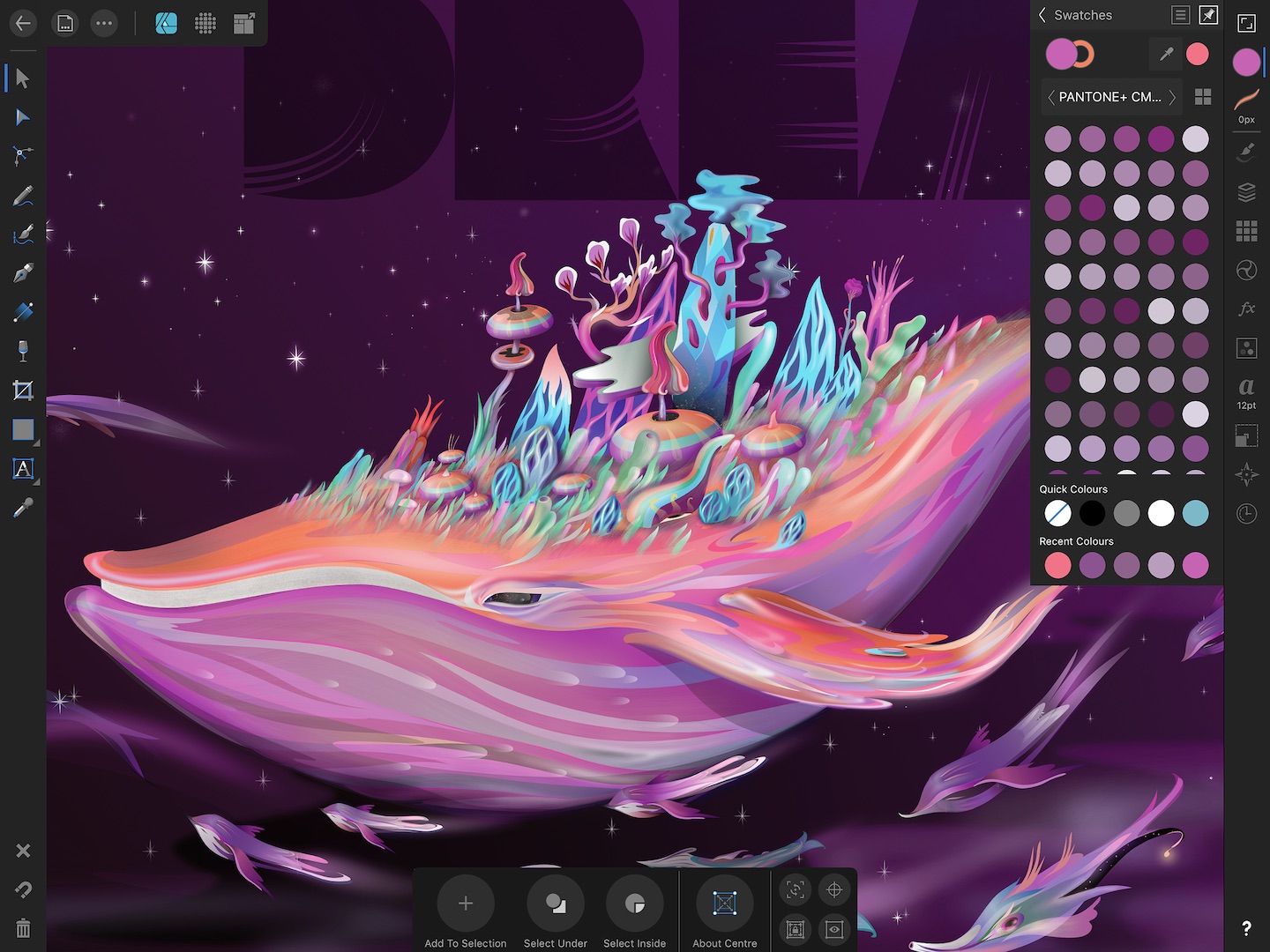1270x952 pixels.
Task: Toggle the About Centre option
Action: pyautogui.click(x=724, y=904)
